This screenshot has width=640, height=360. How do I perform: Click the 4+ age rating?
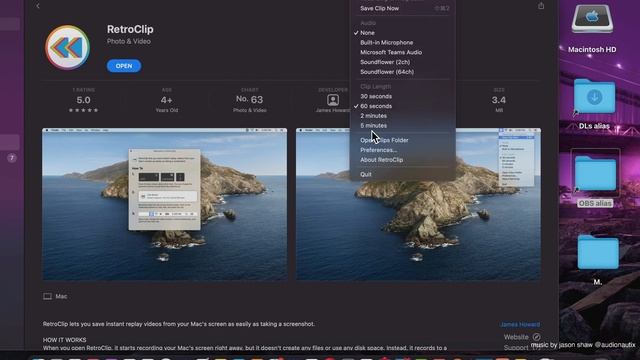[167, 100]
